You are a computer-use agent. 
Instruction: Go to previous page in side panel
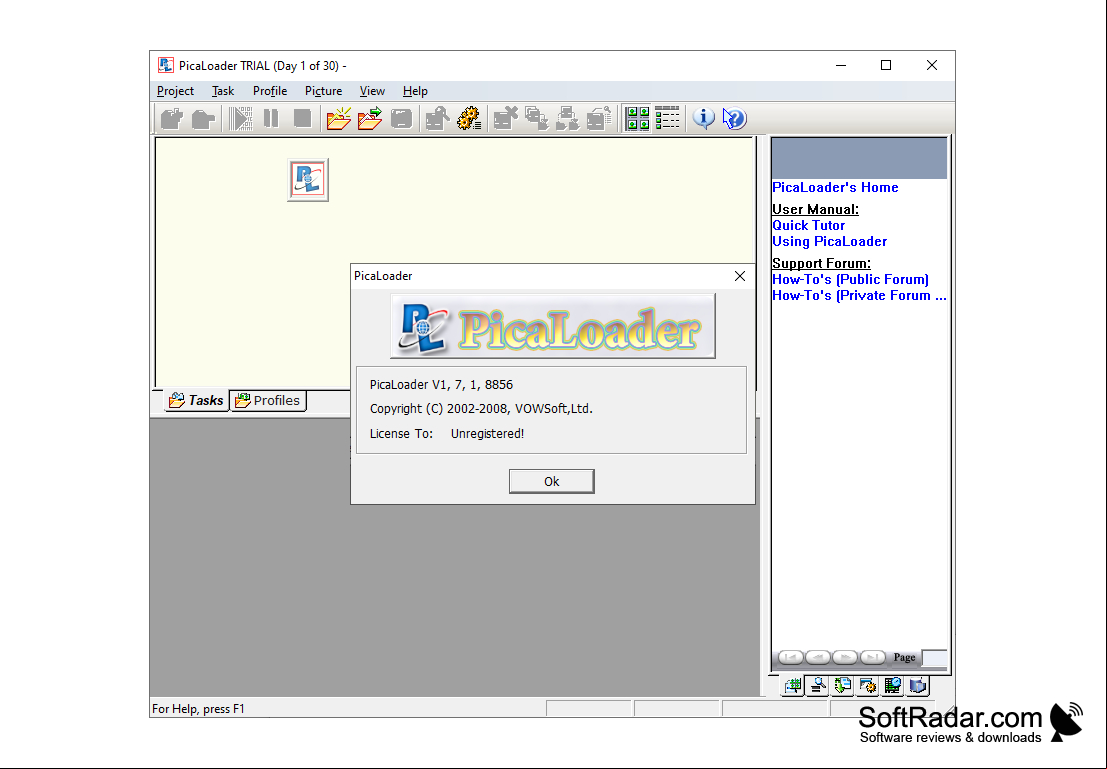(x=818, y=657)
